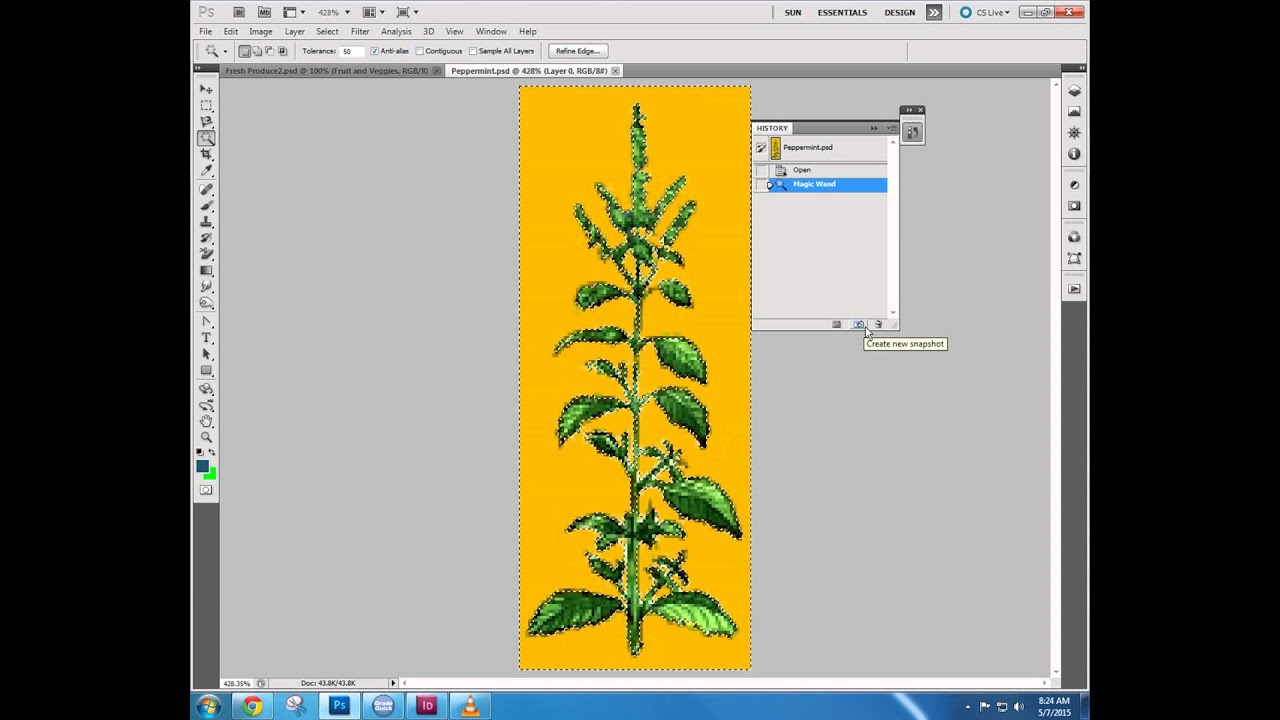This screenshot has height=720, width=1280.
Task: Create new snapshot in History panel
Action: pyautogui.click(x=858, y=324)
